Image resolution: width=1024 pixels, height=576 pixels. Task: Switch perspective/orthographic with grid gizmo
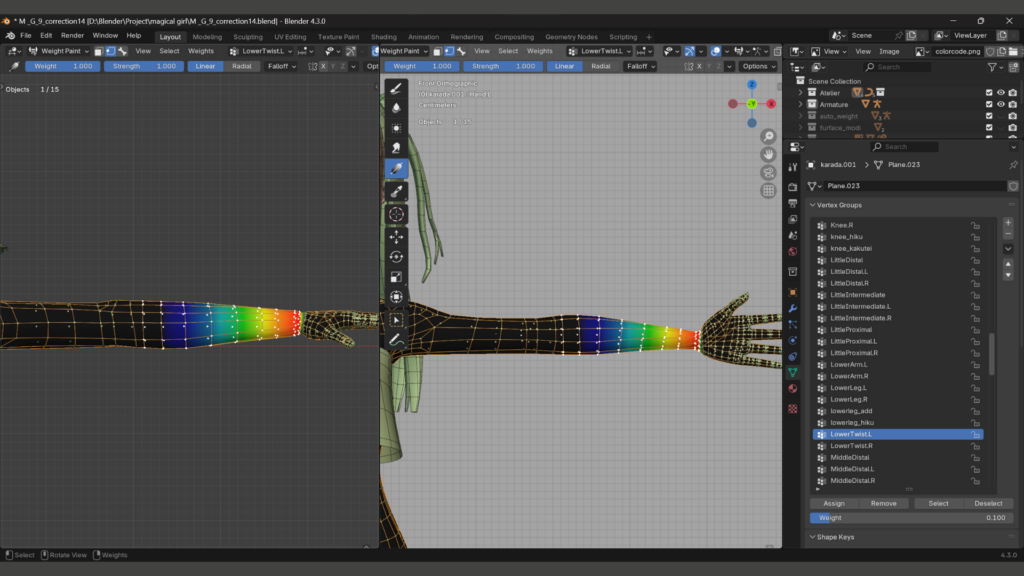(768, 190)
